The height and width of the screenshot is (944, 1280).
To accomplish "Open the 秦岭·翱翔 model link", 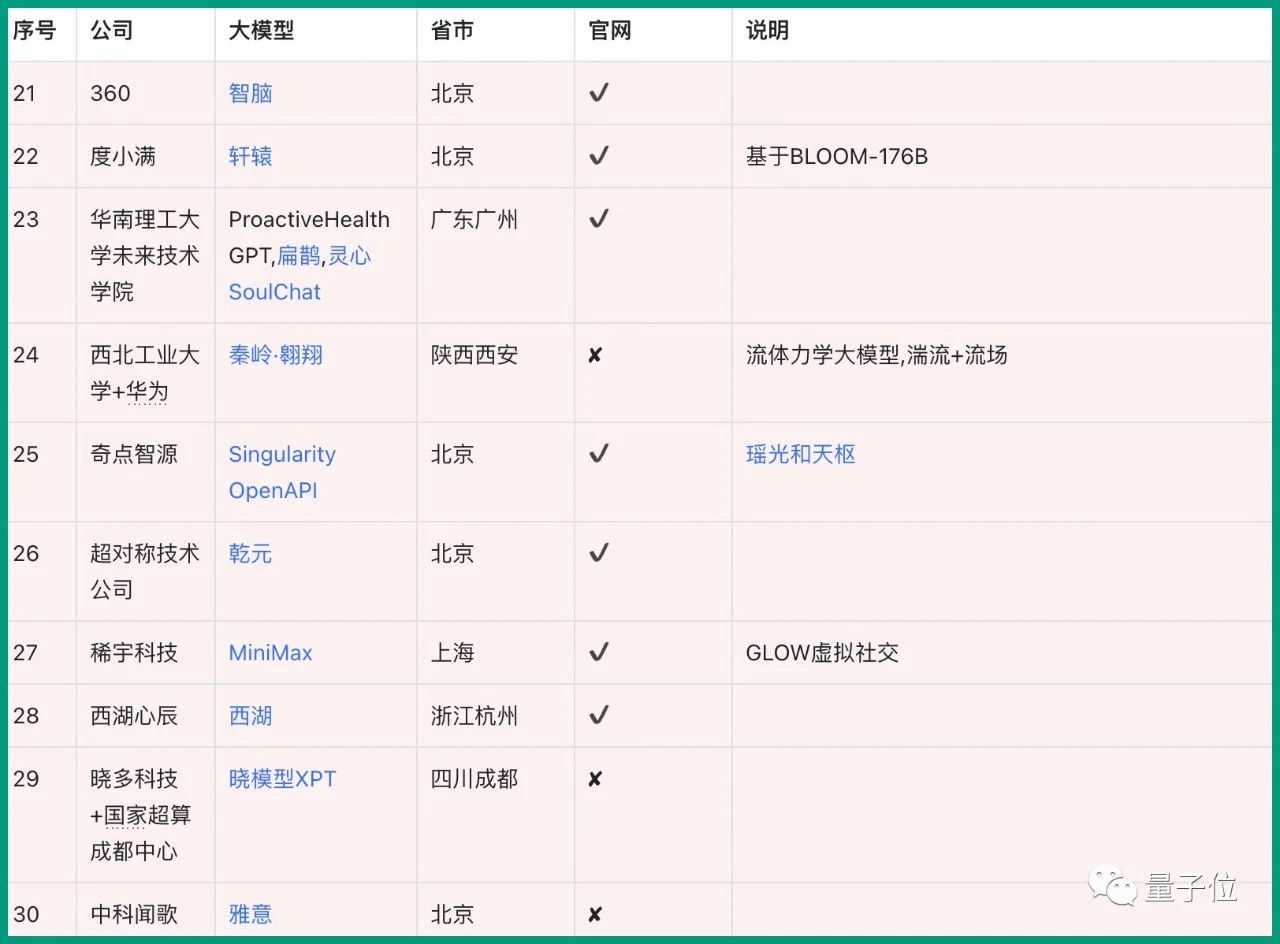I will [276, 355].
